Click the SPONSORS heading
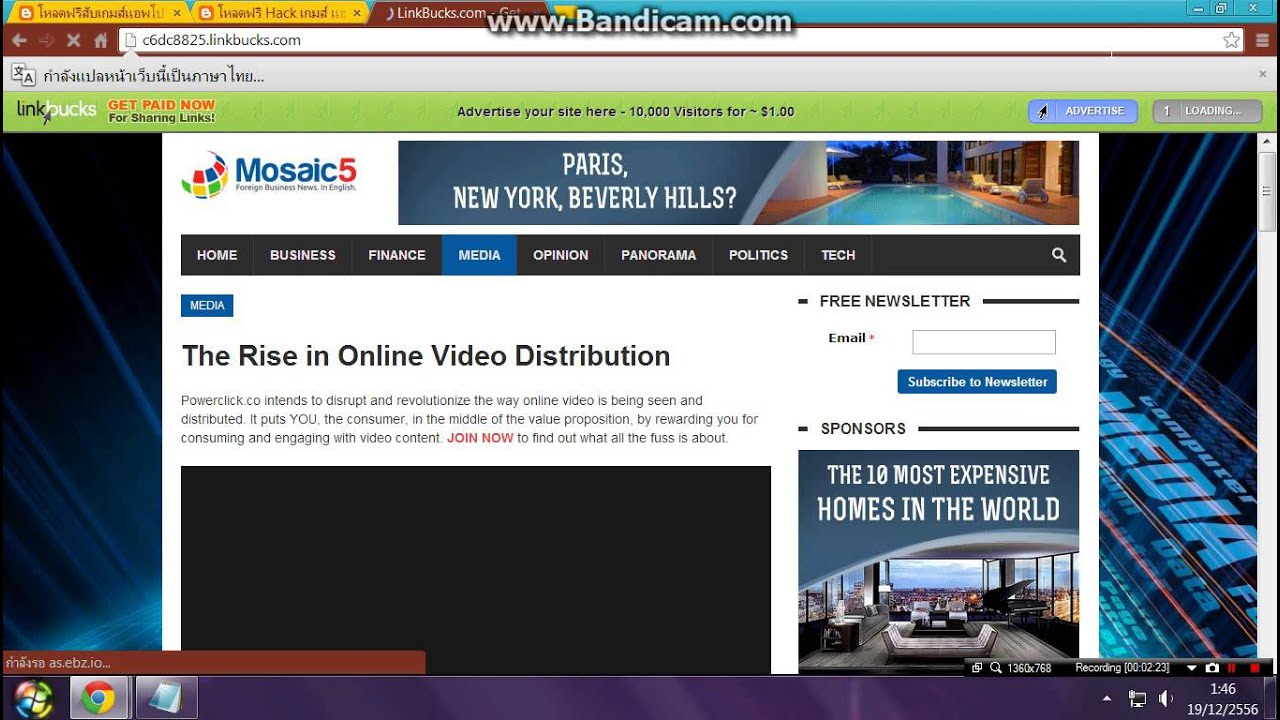 863,428
